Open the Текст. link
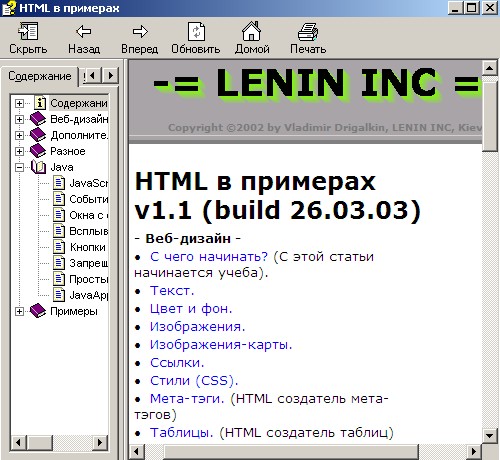This screenshot has width=500, height=460. [172, 291]
